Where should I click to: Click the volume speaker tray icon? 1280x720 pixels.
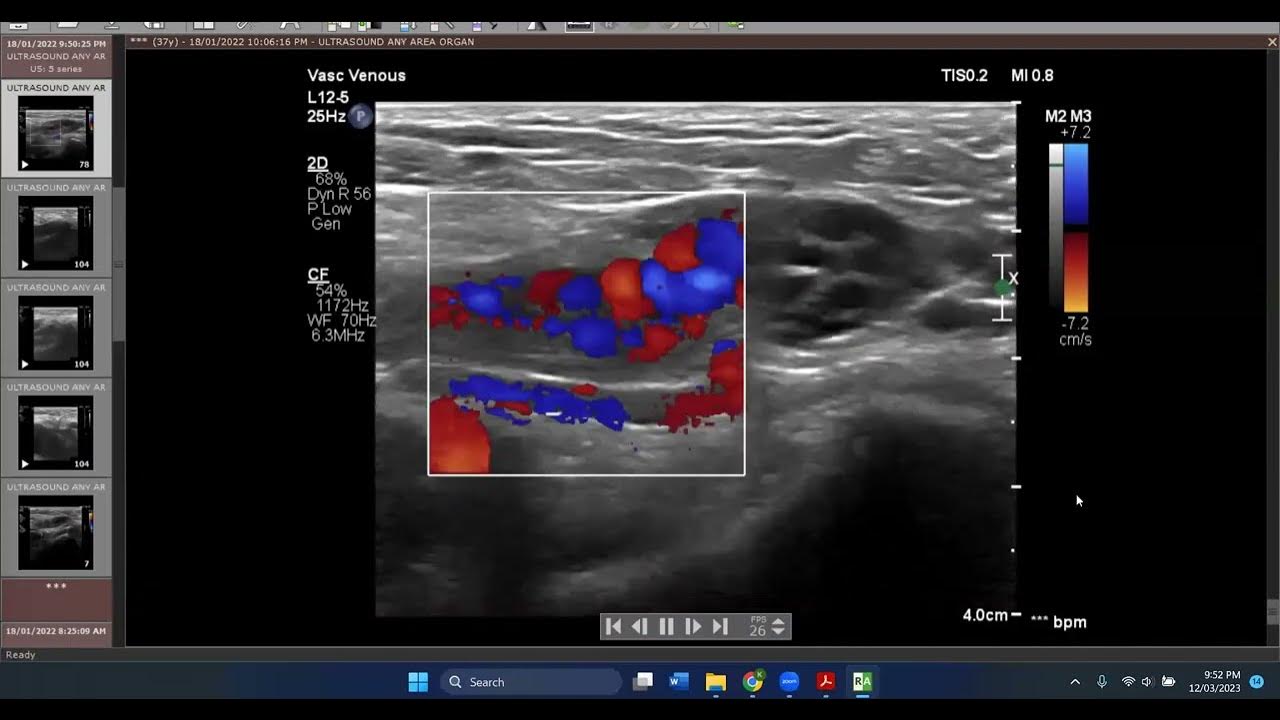[x=1147, y=682]
